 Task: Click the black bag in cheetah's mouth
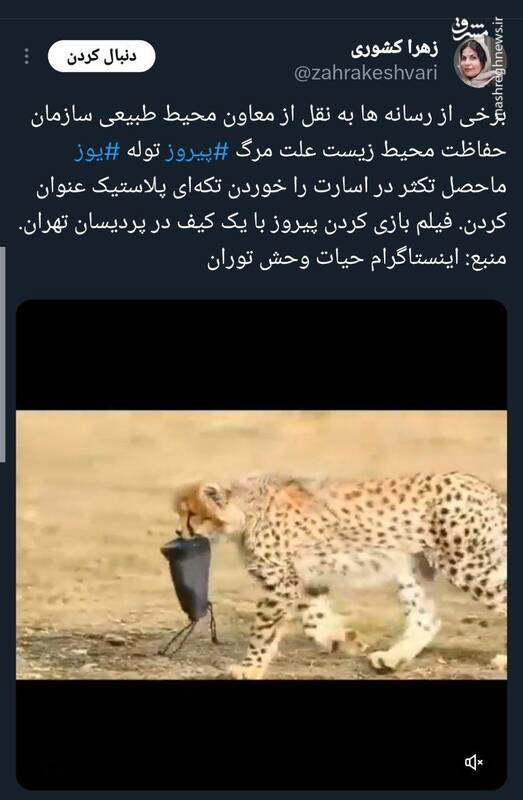click(x=189, y=582)
